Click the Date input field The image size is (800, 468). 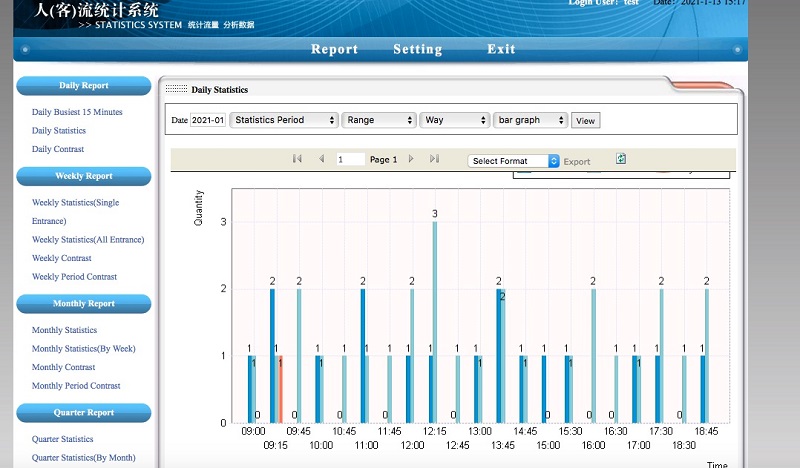(208, 120)
